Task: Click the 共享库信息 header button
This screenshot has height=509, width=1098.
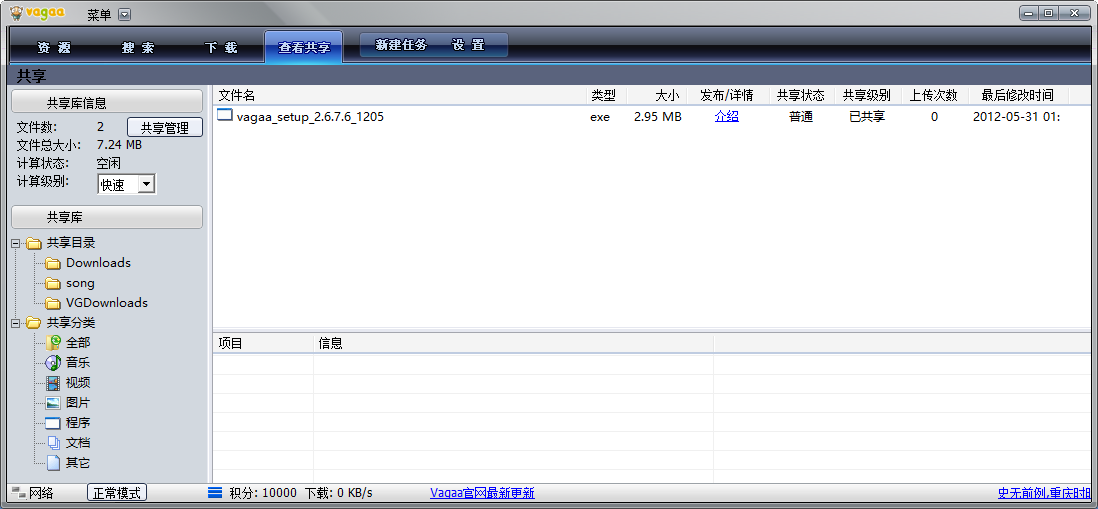Action: [107, 103]
